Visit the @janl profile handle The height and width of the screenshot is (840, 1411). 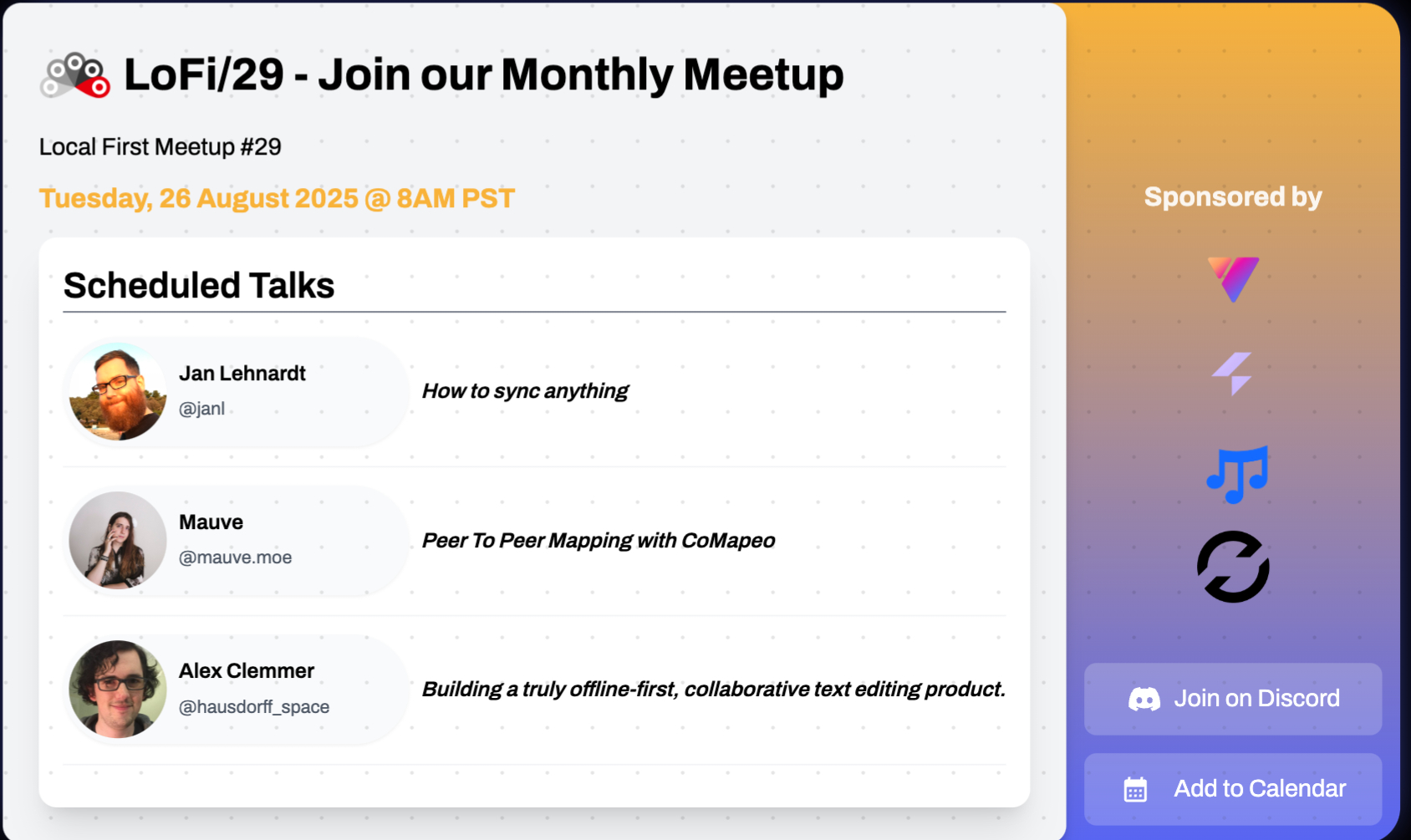[x=202, y=409]
